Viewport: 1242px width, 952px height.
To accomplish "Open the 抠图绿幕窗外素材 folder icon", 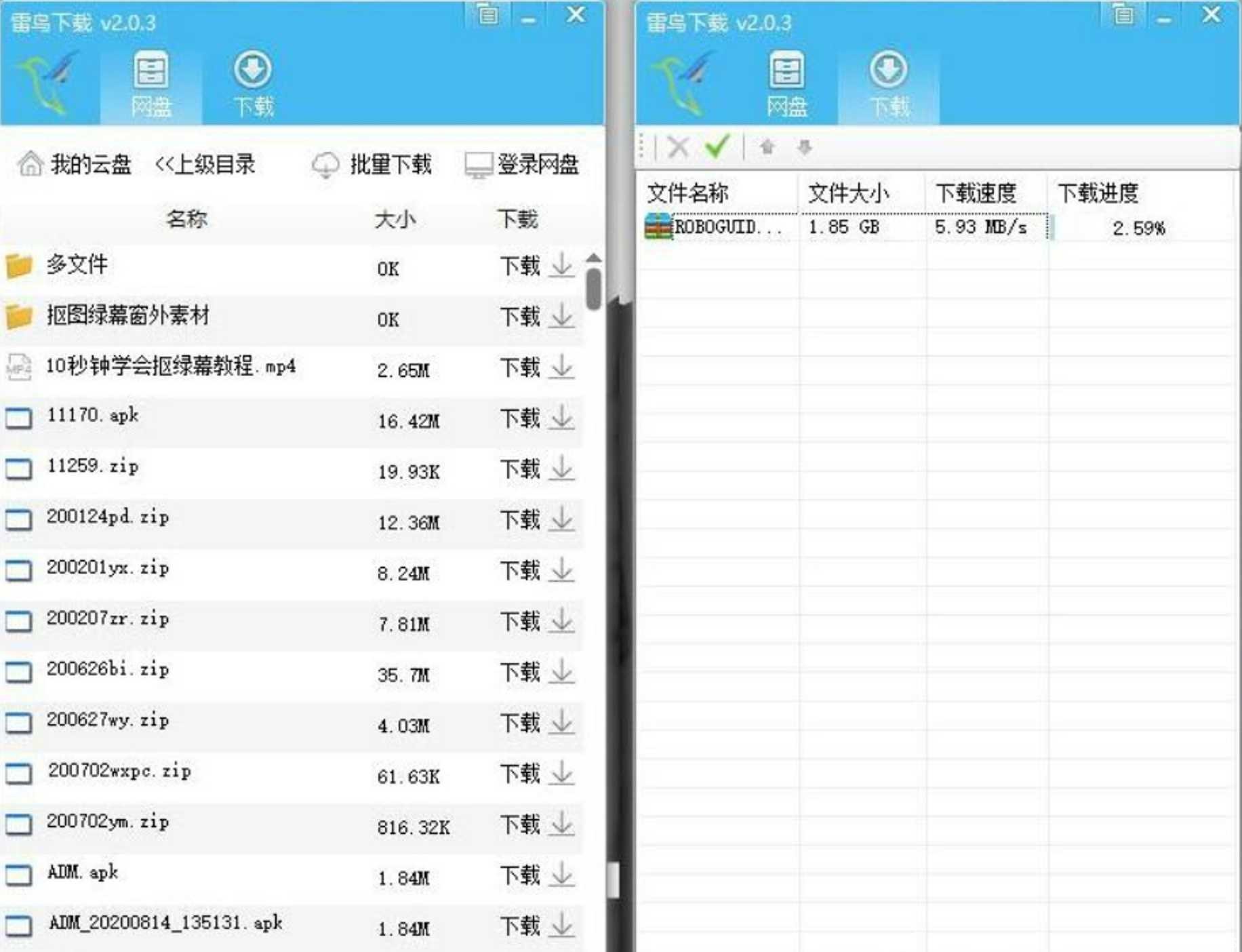I will (19, 317).
